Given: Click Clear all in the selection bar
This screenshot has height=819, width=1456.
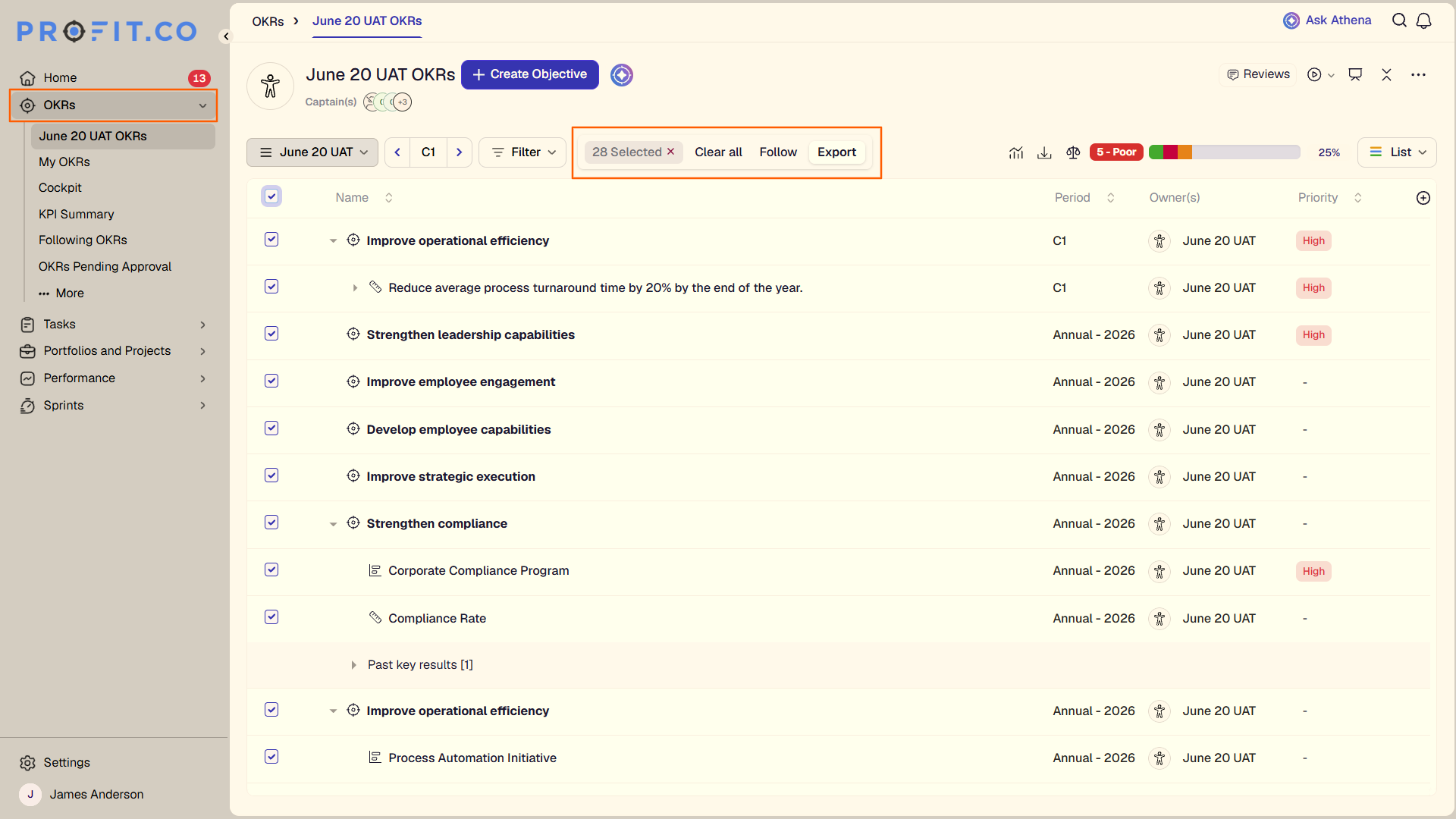Looking at the screenshot, I should click(718, 152).
